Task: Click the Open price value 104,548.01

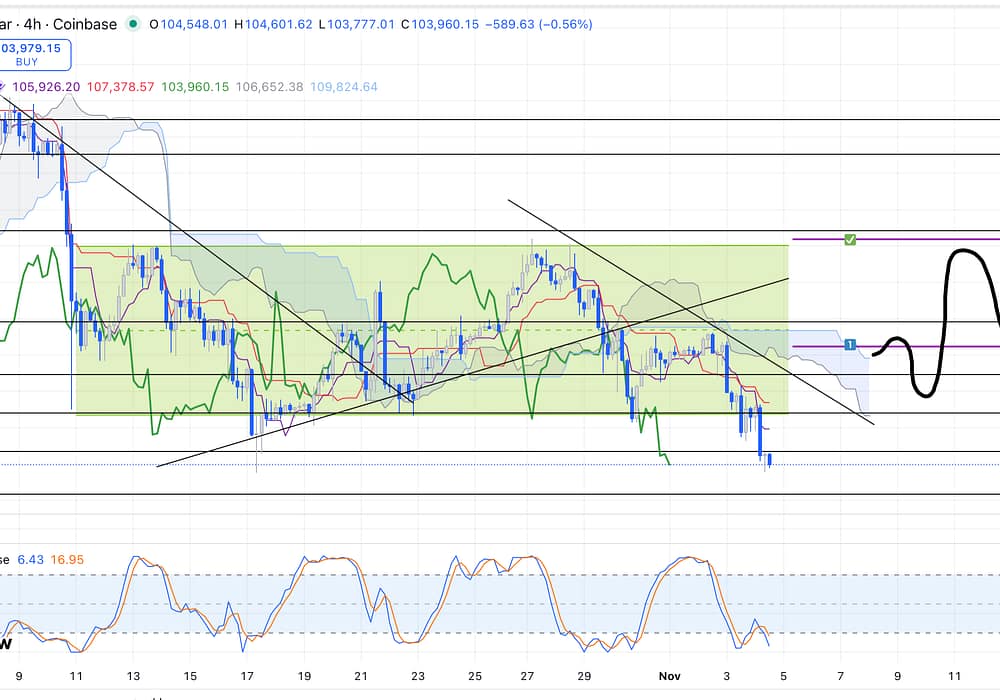Action: pos(192,24)
